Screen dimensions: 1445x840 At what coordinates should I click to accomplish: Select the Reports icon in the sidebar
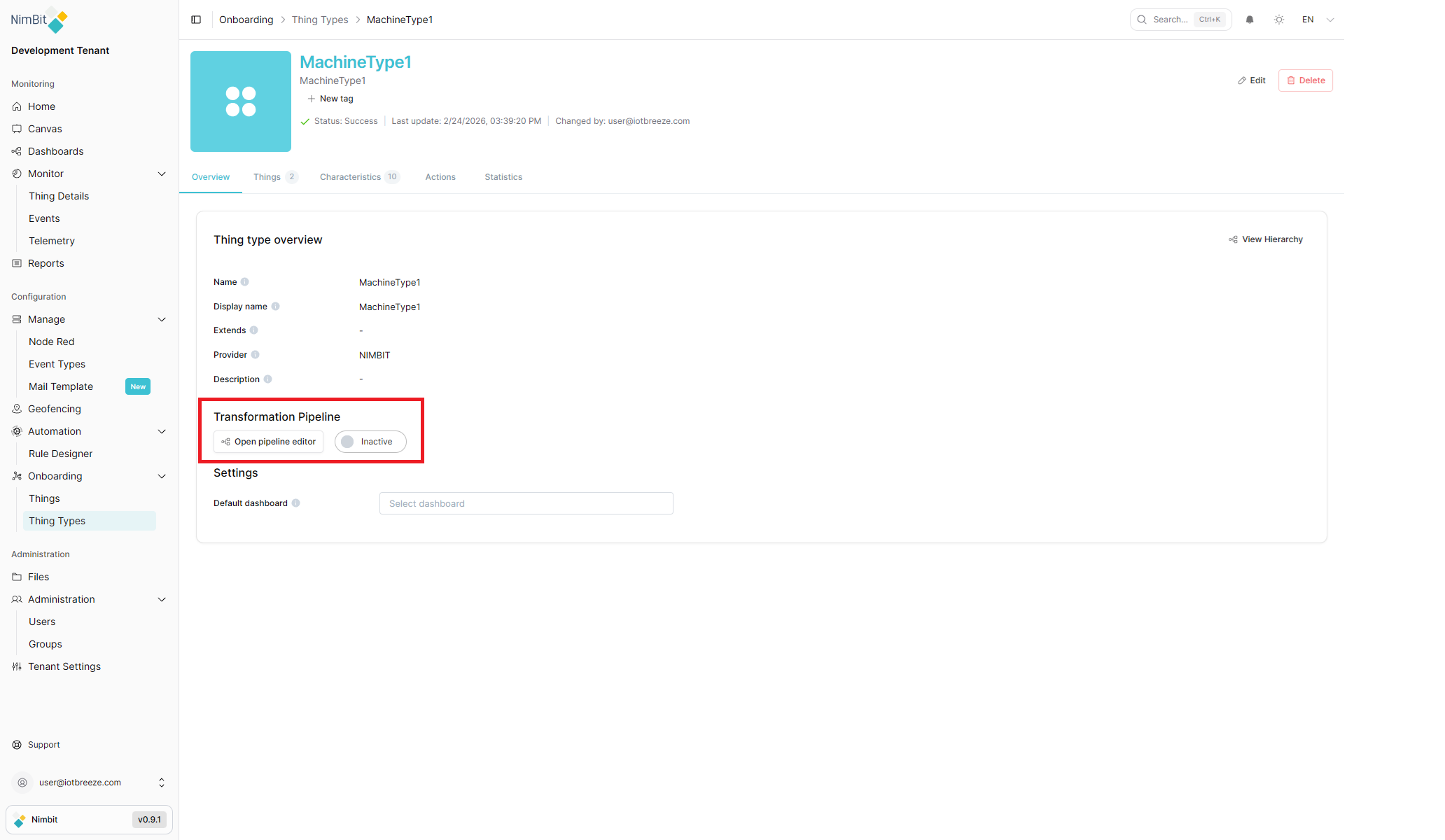point(17,263)
